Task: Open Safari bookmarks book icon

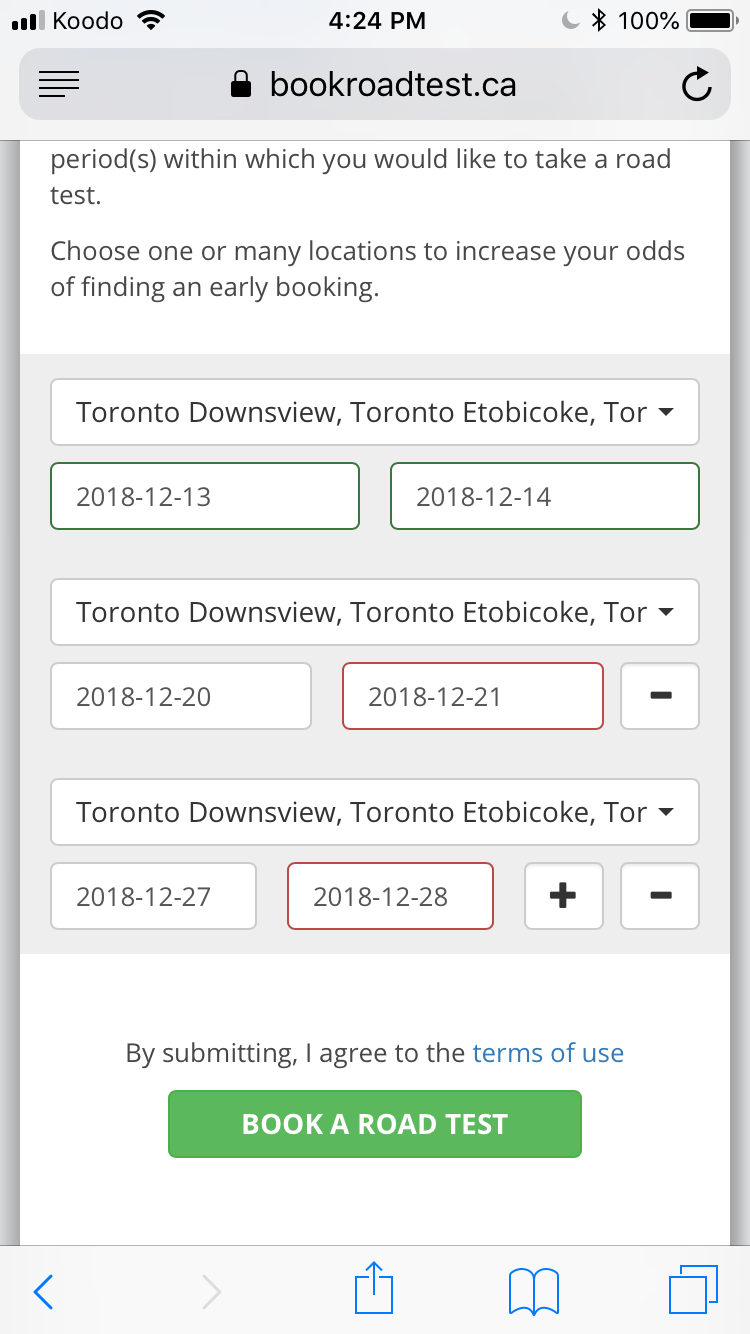Action: point(533,1291)
